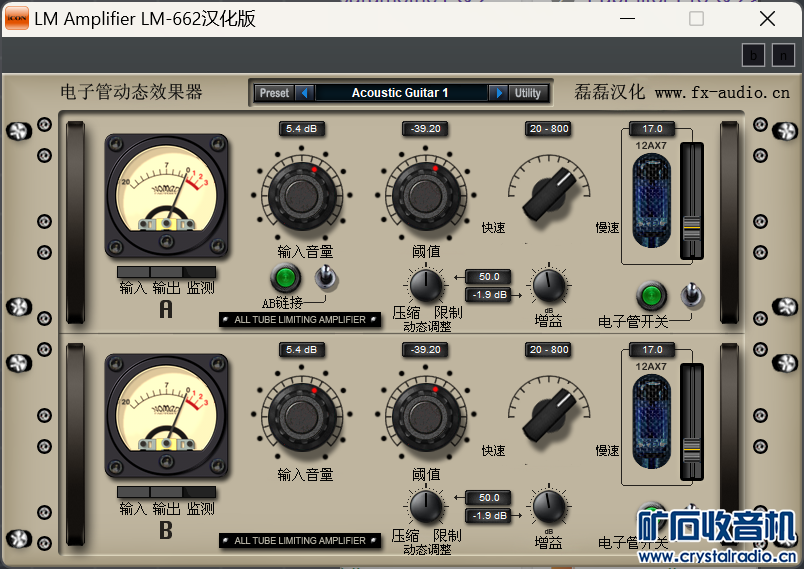Open the Utility menu
Image resolution: width=804 pixels, height=569 pixels.
pyautogui.click(x=528, y=93)
